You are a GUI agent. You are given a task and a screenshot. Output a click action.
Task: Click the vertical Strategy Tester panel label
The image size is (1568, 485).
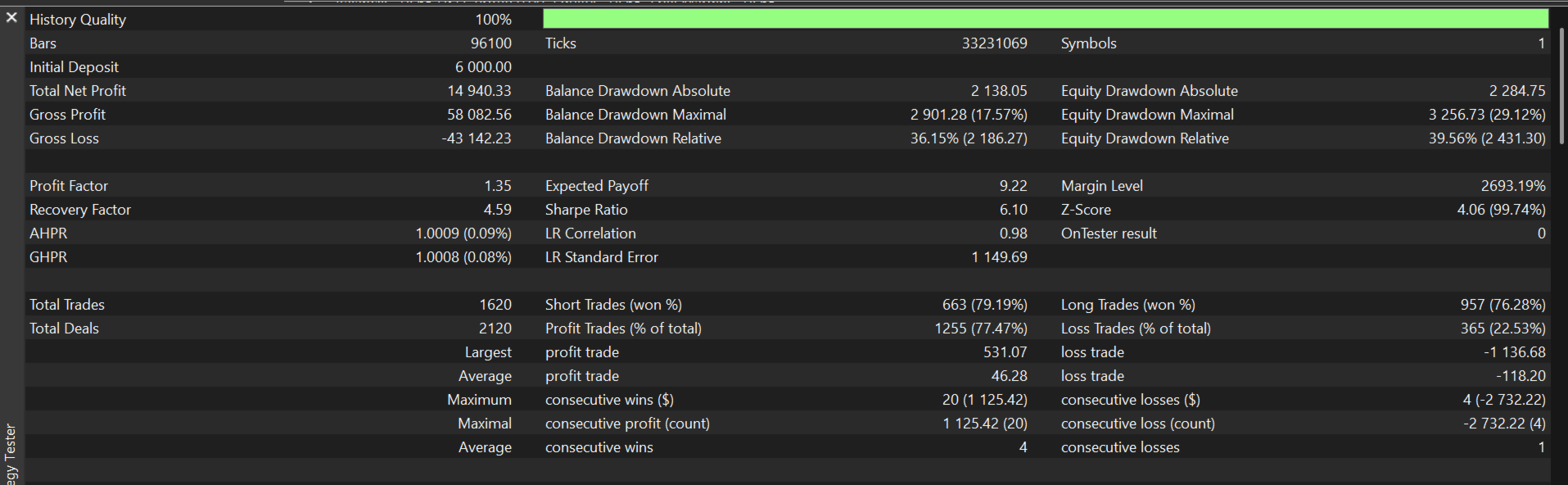click(10, 455)
